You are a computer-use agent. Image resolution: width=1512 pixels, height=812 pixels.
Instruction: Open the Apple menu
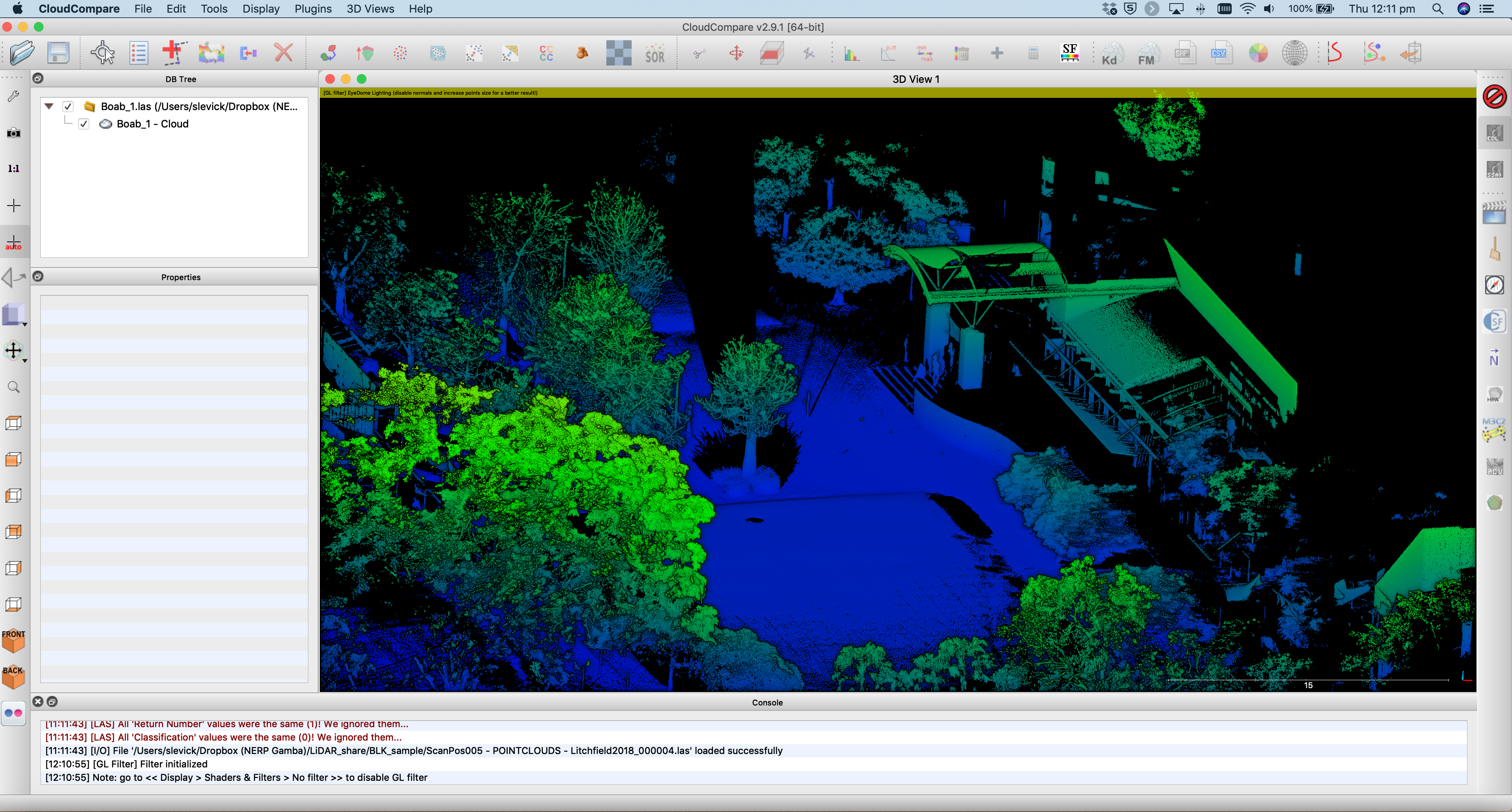[x=18, y=8]
